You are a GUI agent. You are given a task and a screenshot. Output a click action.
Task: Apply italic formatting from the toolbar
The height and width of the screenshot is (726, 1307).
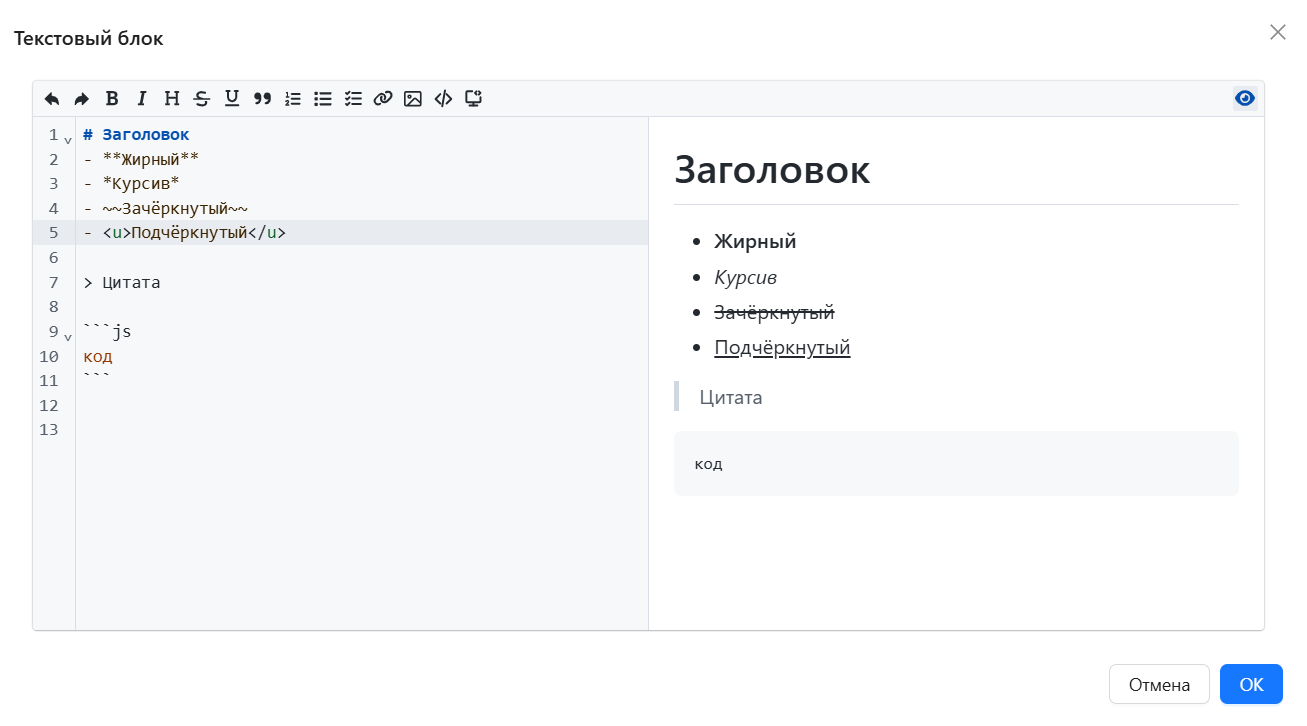pos(142,98)
